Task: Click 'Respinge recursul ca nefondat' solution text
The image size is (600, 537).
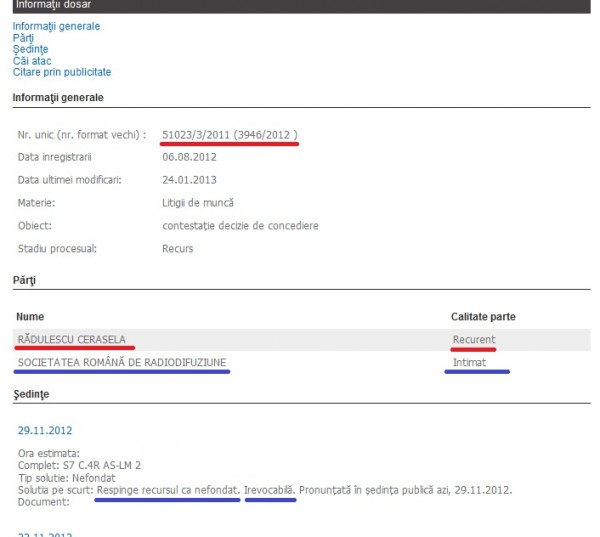Action: pyautogui.click(x=167, y=489)
